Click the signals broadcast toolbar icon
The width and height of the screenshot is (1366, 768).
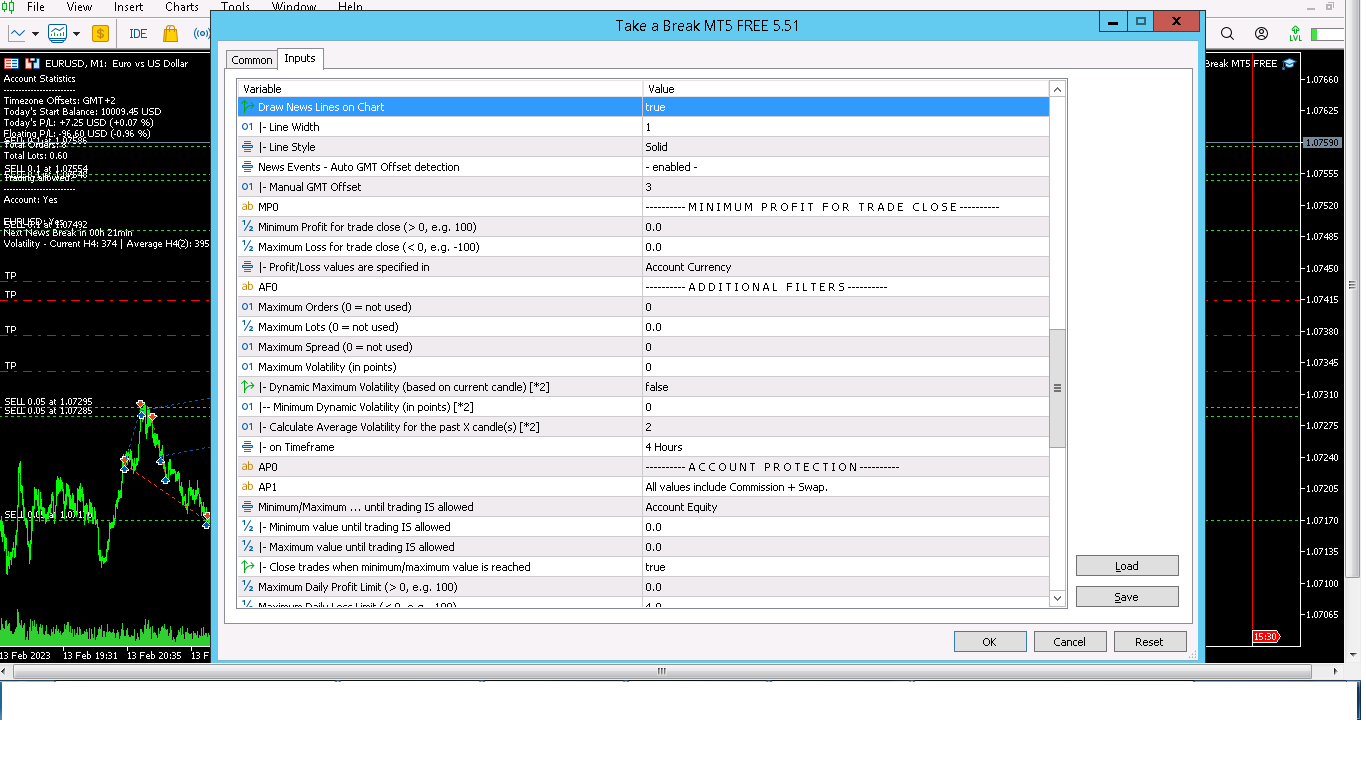coord(201,33)
